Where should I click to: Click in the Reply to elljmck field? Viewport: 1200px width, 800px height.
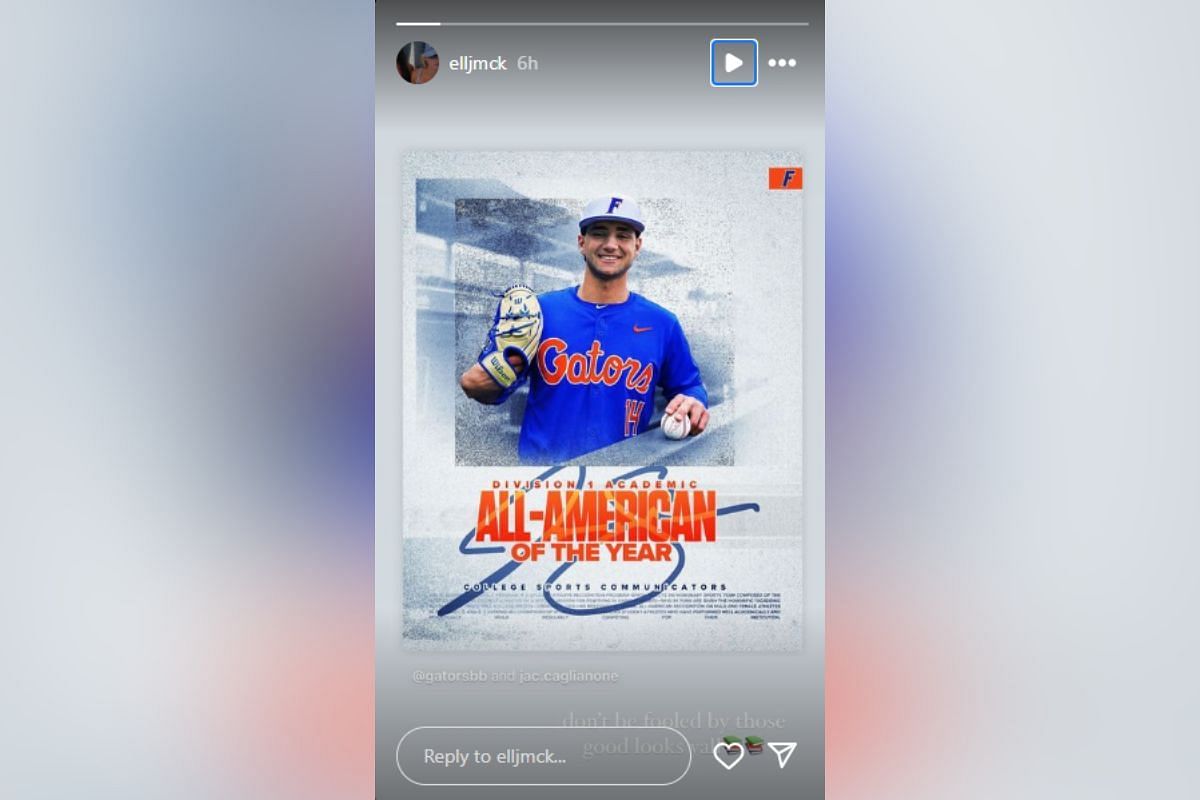pos(544,756)
